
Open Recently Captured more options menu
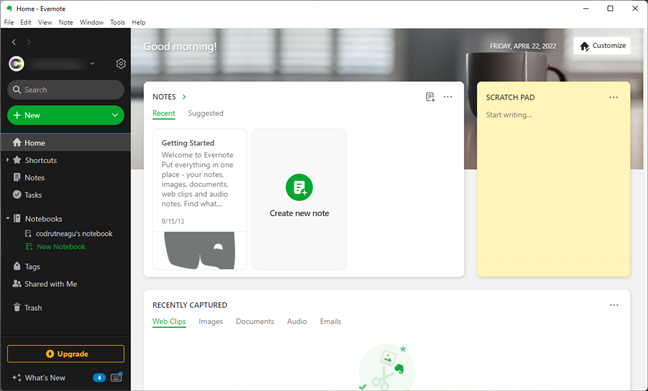click(614, 305)
